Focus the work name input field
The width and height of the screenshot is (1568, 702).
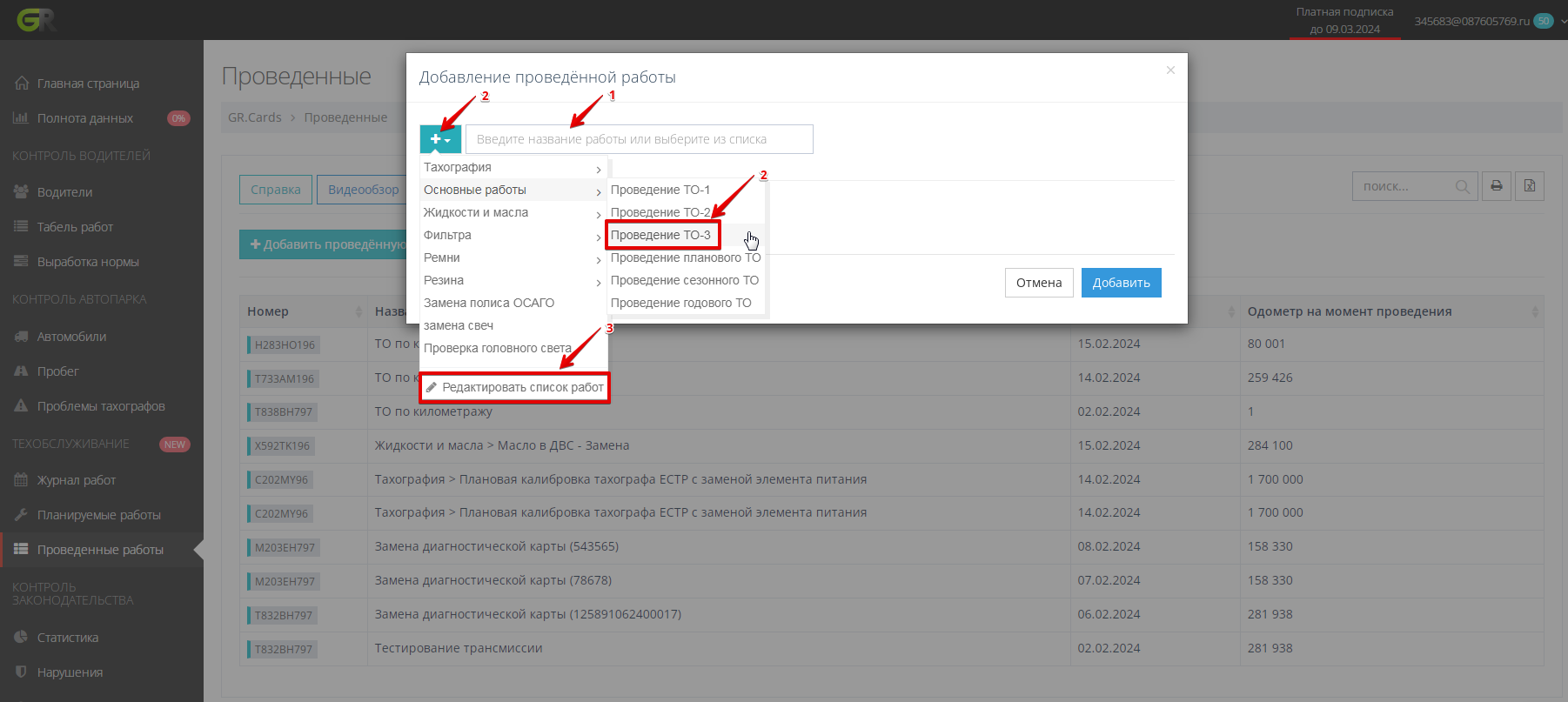click(x=640, y=139)
